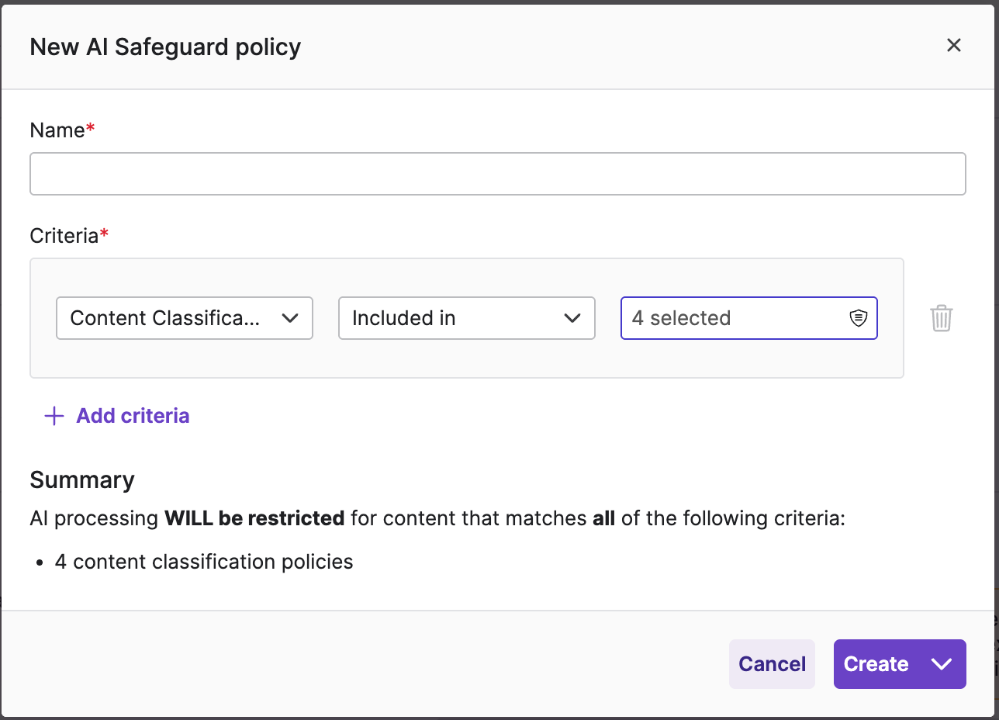This screenshot has height=720, width=999.
Task: Click the Summary heading
Action: coord(82,480)
